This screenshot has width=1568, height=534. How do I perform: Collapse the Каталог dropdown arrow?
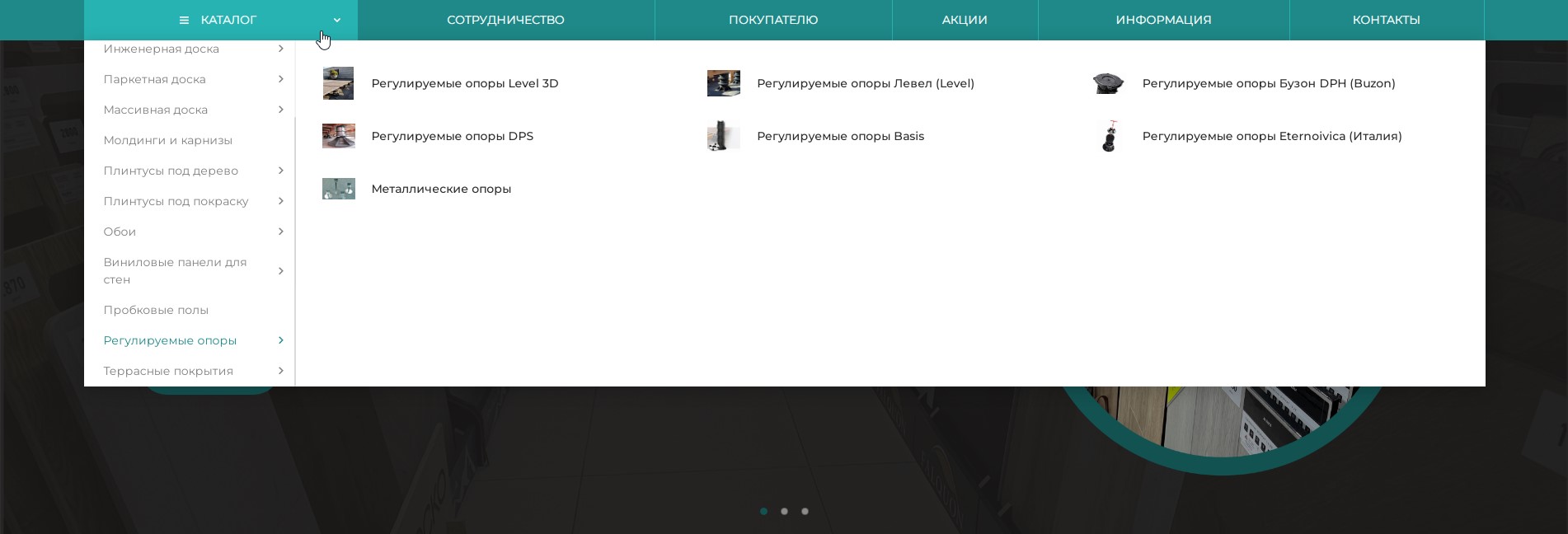pyautogui.click(x=336, y=21)
